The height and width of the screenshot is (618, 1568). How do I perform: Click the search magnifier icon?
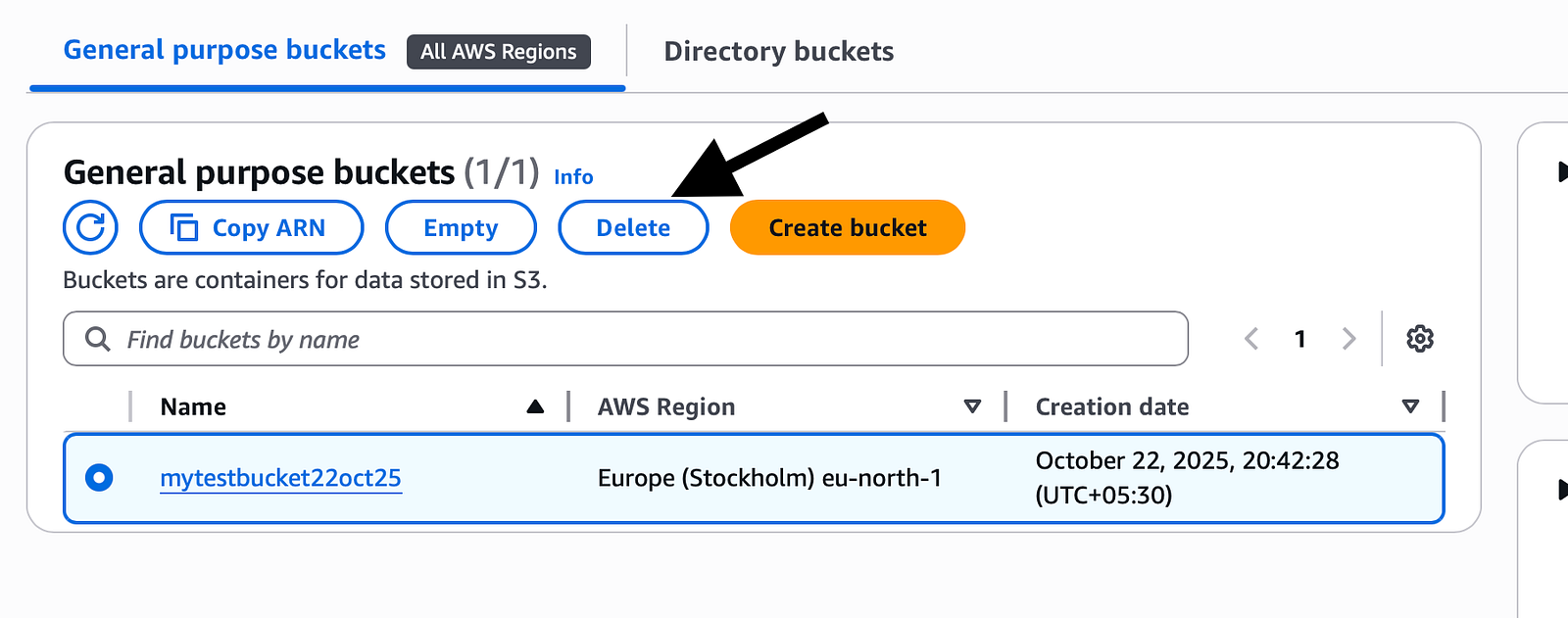tap(97, 339)
